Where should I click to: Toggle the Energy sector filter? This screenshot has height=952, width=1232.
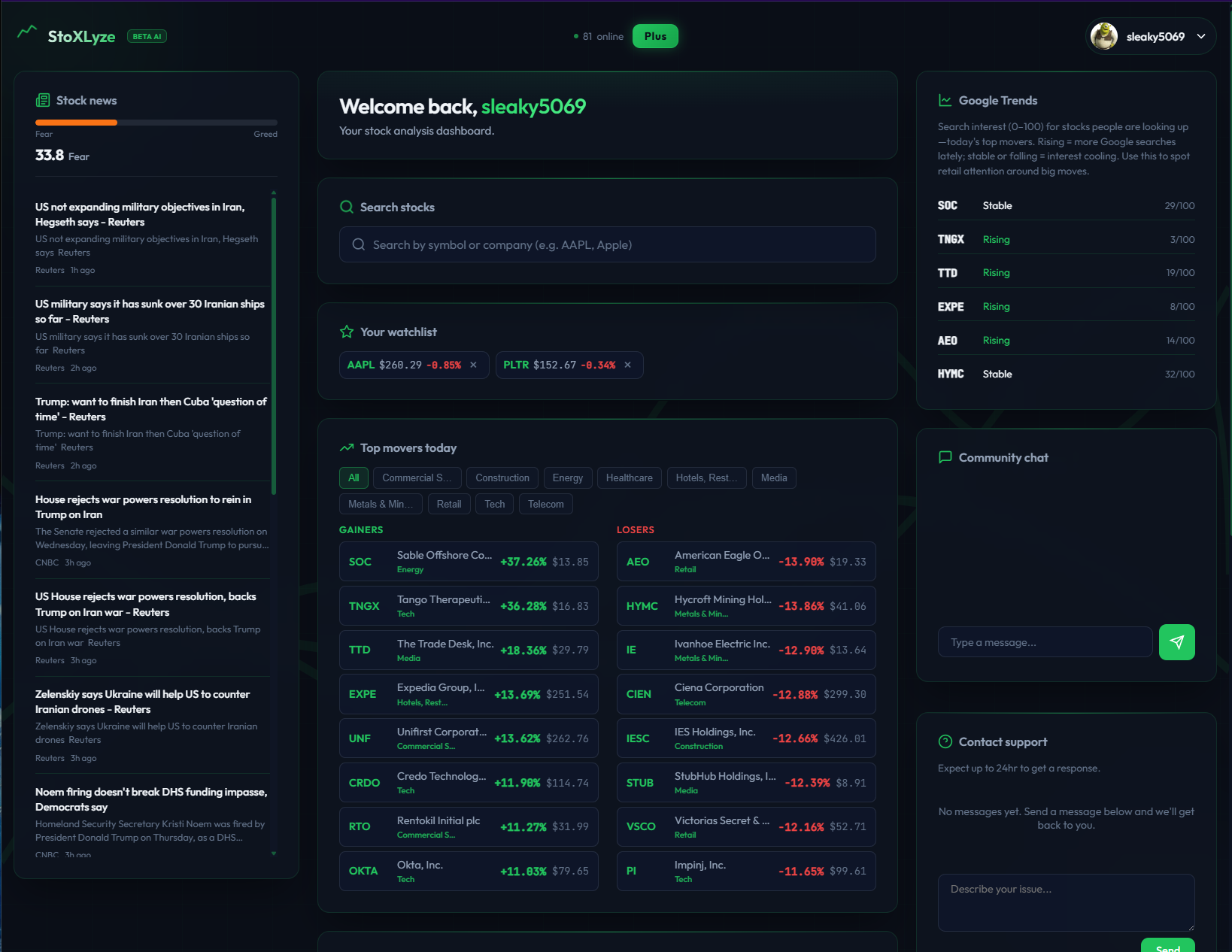click(567, 478)
